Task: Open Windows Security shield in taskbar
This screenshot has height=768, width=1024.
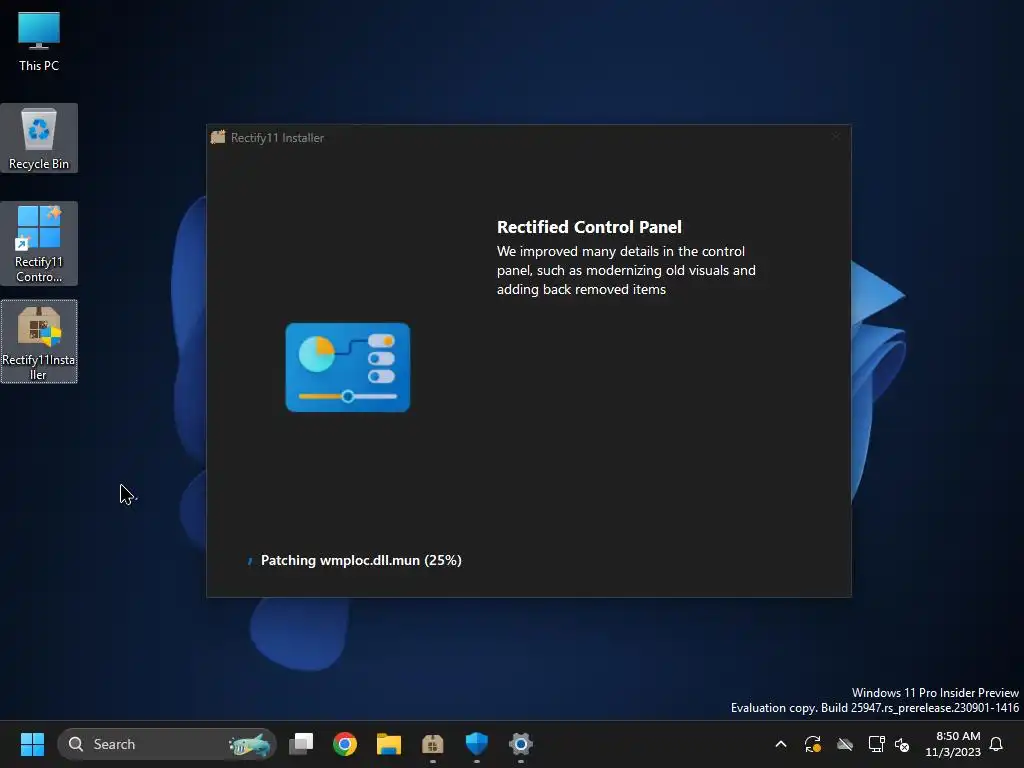Action: click(x=477, y=744)
